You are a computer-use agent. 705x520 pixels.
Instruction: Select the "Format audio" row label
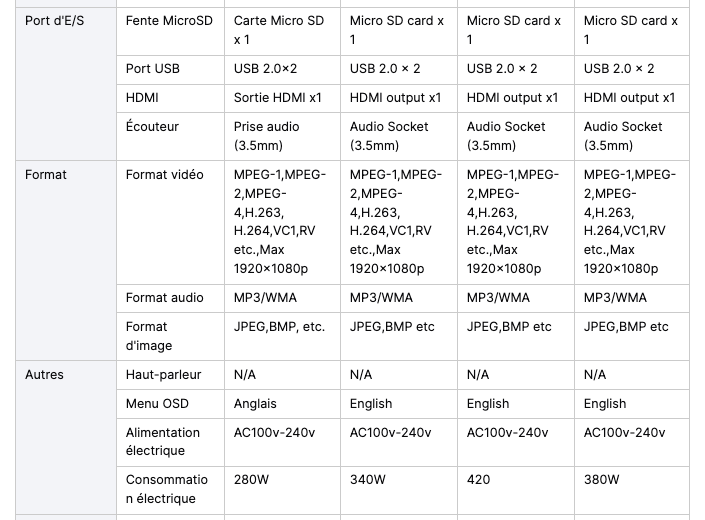pyautogui.click(x=165, y=298)
